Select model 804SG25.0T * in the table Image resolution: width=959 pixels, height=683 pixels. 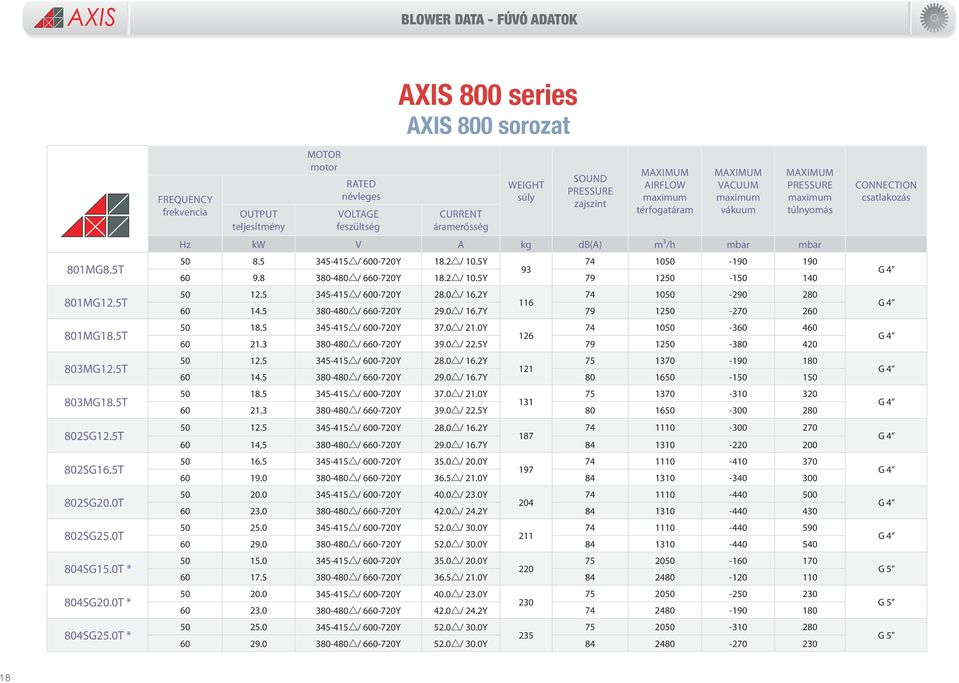[98, 635]
